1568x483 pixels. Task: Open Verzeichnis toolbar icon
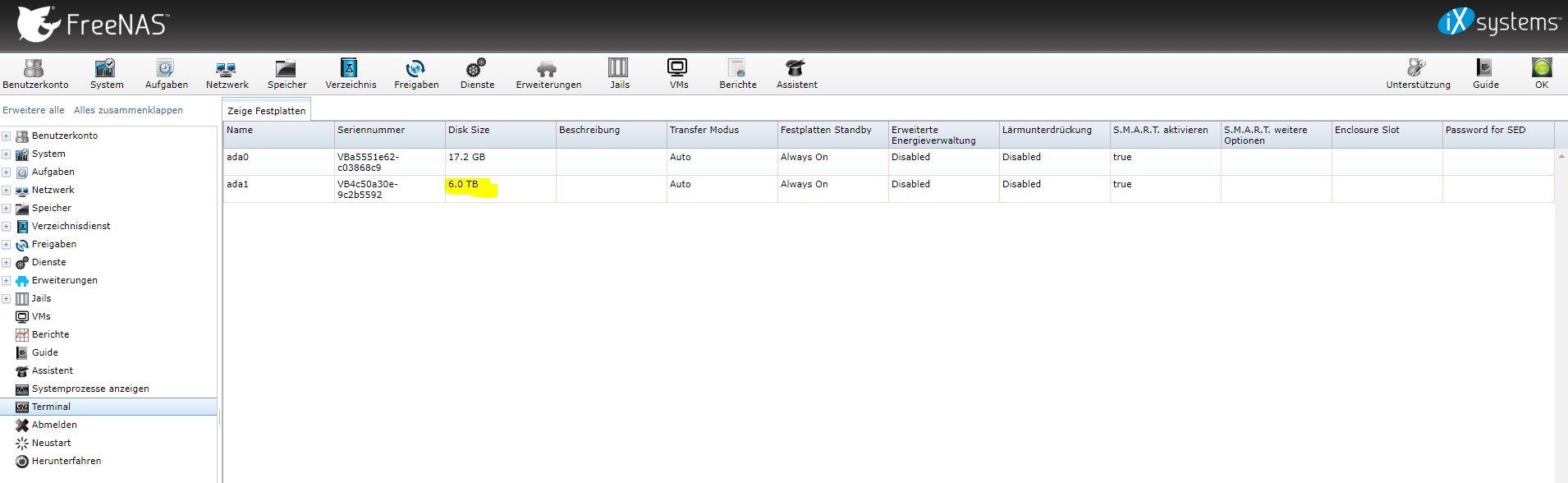point(351,74)
